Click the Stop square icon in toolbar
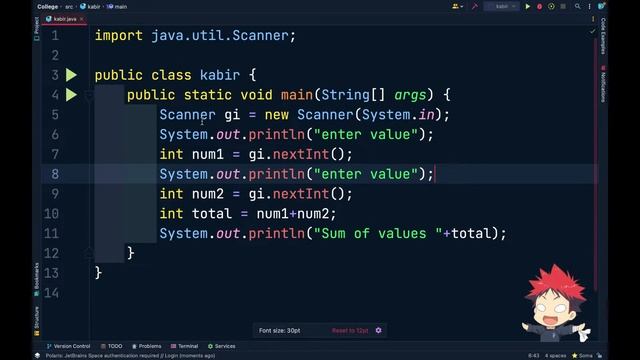Image resolution: width=640 pixels, height=360 pixels. click(x=563, y=7)
